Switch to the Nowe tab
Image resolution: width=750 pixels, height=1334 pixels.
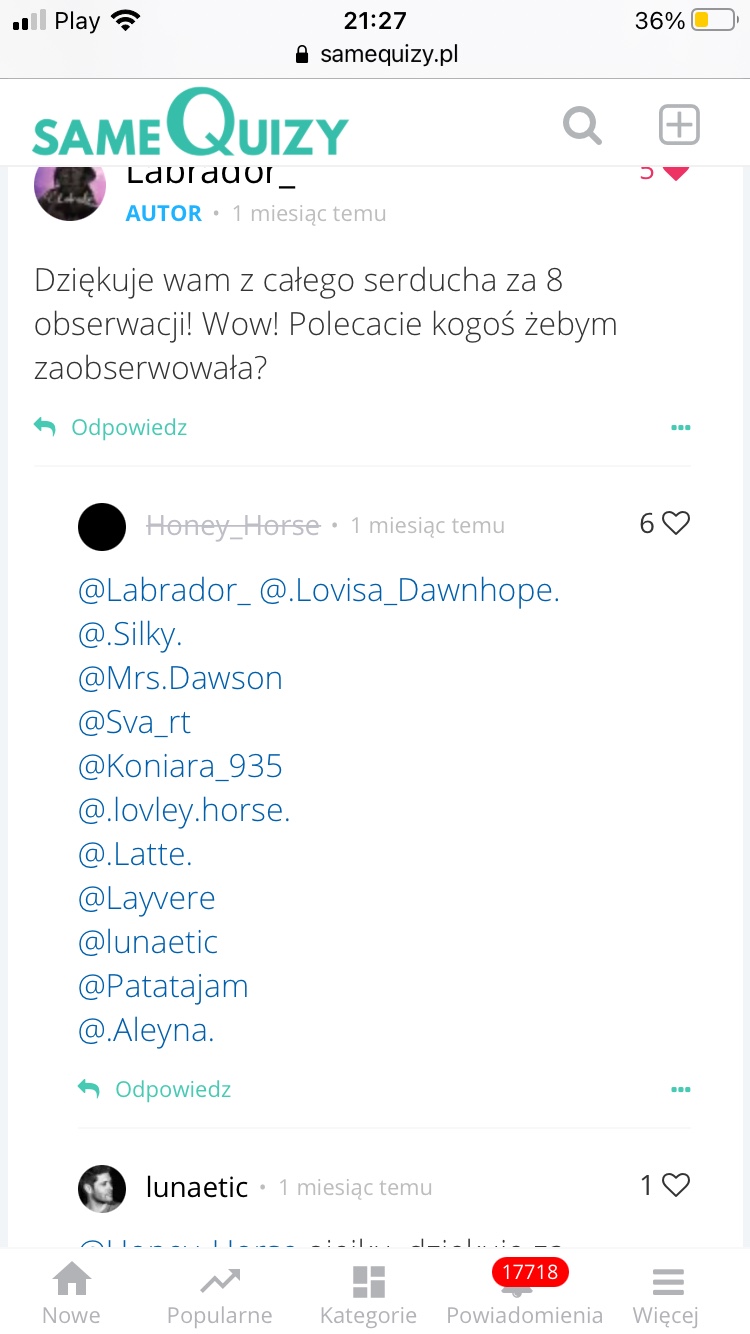point(71,1295)
